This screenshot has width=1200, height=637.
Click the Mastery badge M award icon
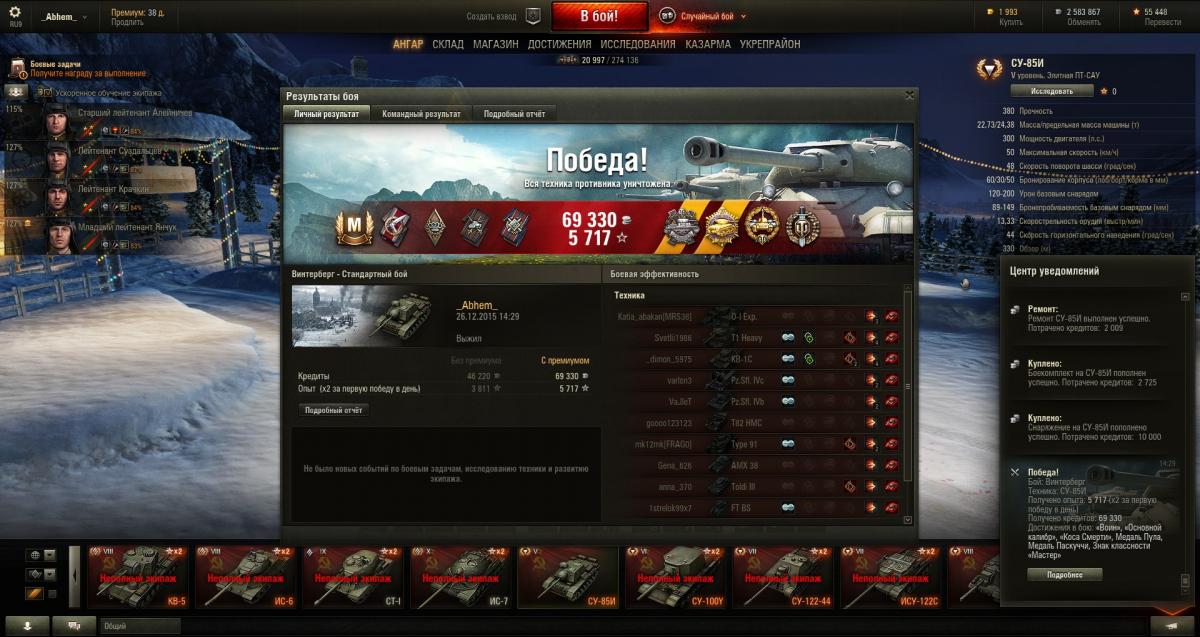pyautogui.click(x=352, y=227)
